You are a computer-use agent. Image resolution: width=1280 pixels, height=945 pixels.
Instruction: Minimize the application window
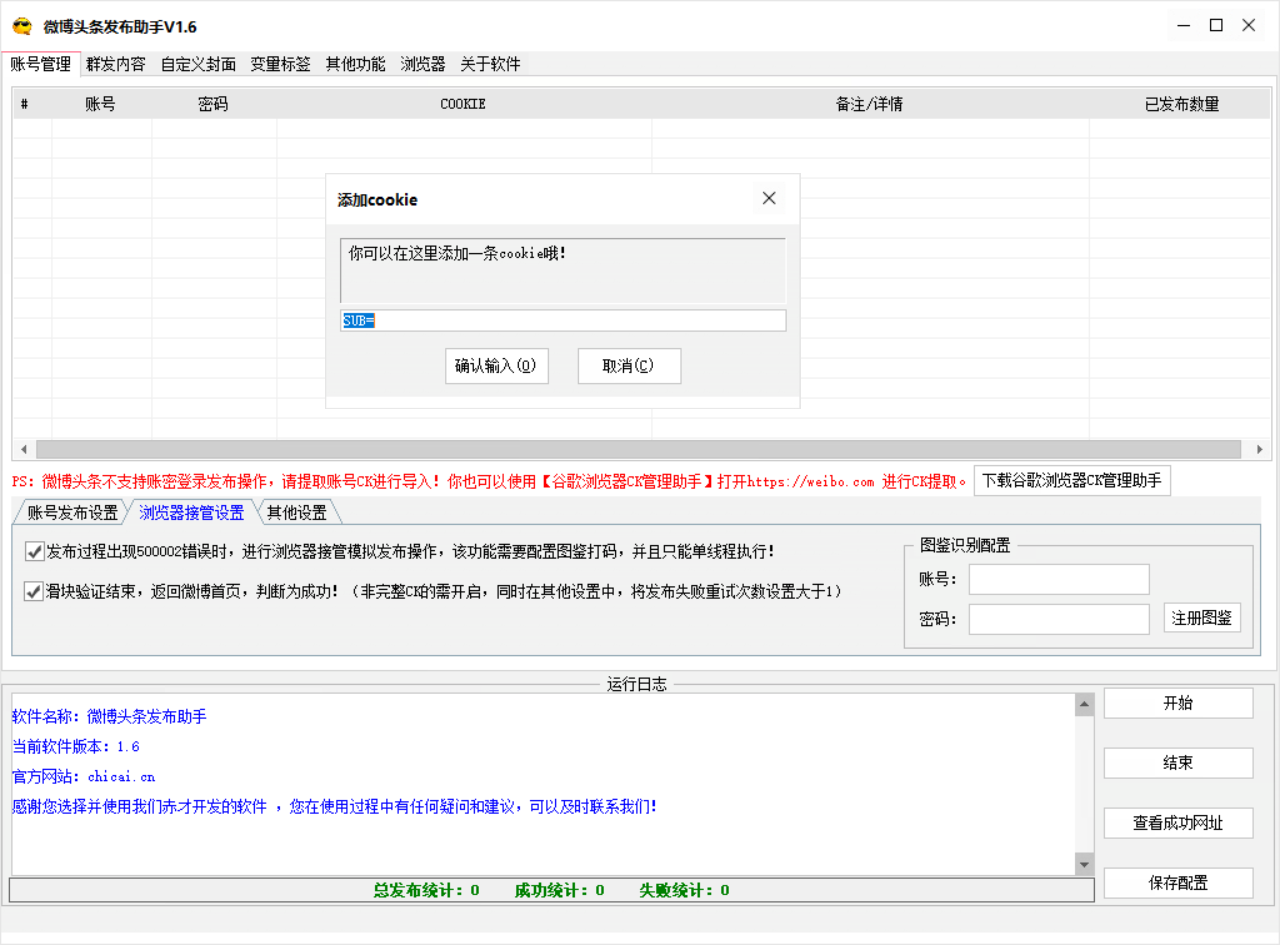(x=1183, y=26)
